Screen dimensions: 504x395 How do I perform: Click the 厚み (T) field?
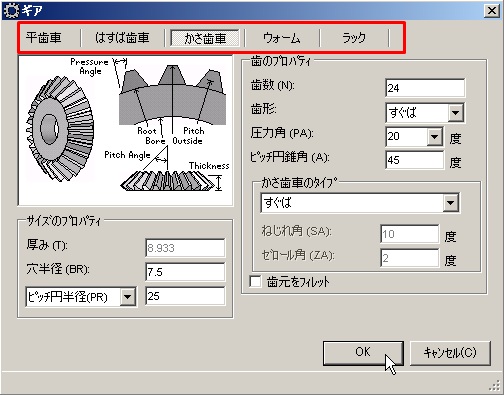[185, 248]
